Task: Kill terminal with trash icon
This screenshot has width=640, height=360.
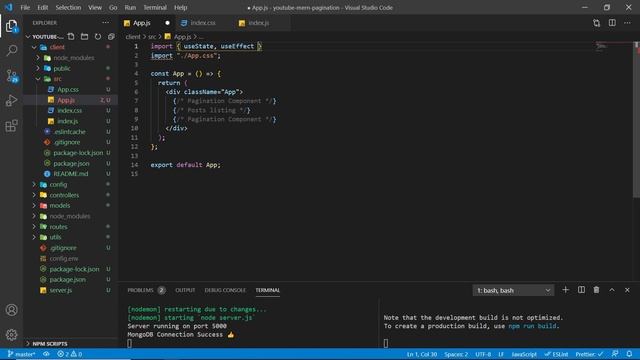Action: click(x=596, y=290)
